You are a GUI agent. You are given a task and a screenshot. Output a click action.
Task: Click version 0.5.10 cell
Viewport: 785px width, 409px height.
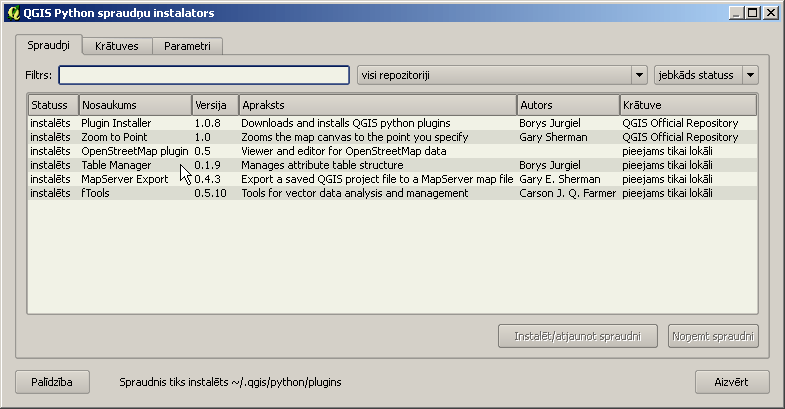click(x=210, y=193)
